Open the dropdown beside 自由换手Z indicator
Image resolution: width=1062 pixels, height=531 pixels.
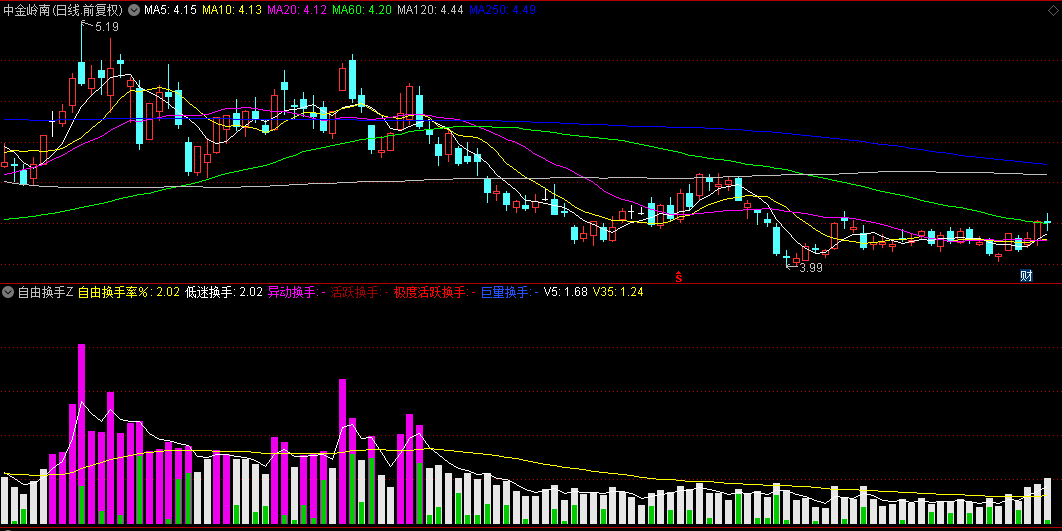(x=8, y=293)
